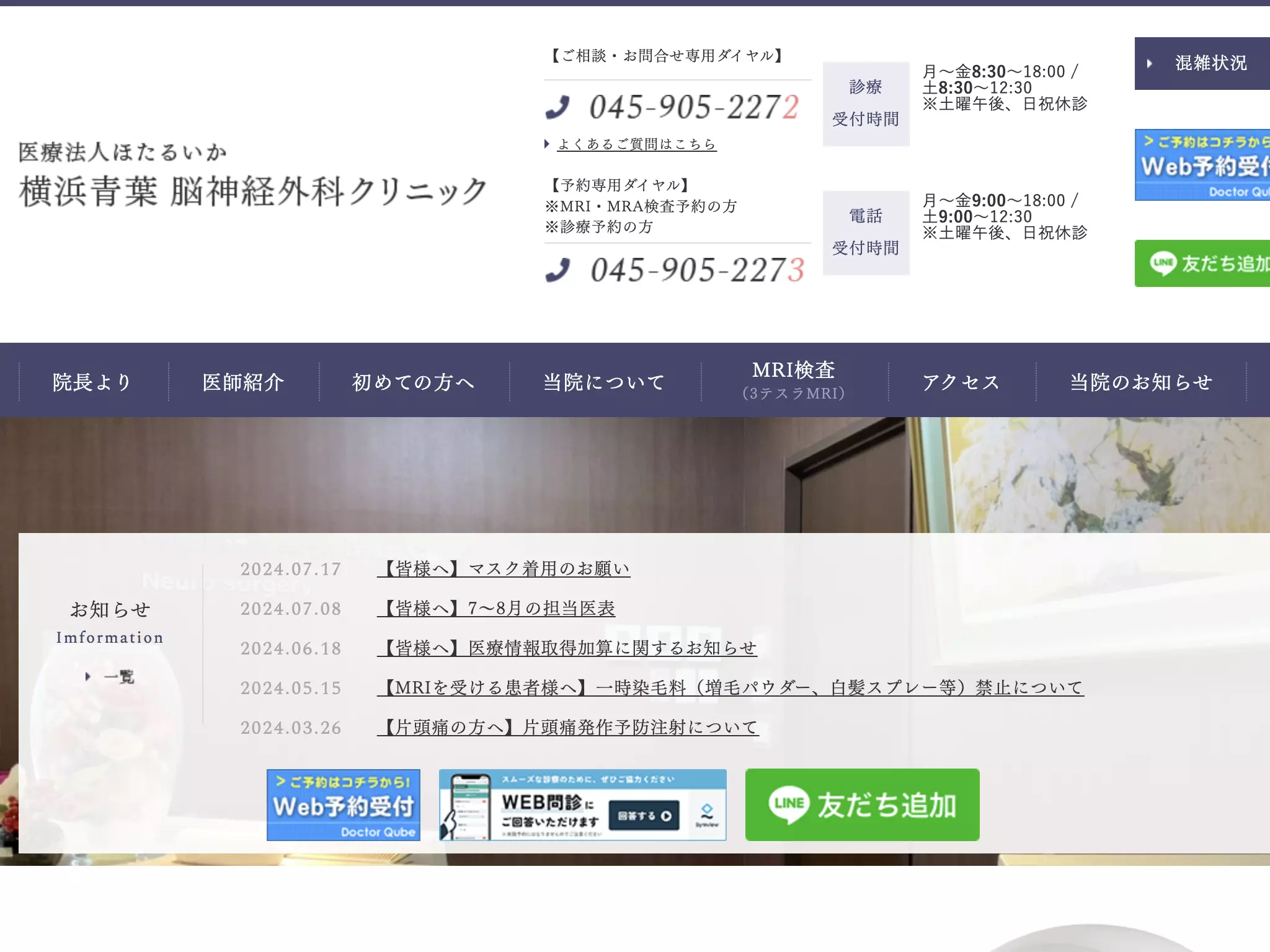Viewport: 1270px width, 952px height.
Task: Click 電話 受付時間 label box
Action: (x=866, y=232)
